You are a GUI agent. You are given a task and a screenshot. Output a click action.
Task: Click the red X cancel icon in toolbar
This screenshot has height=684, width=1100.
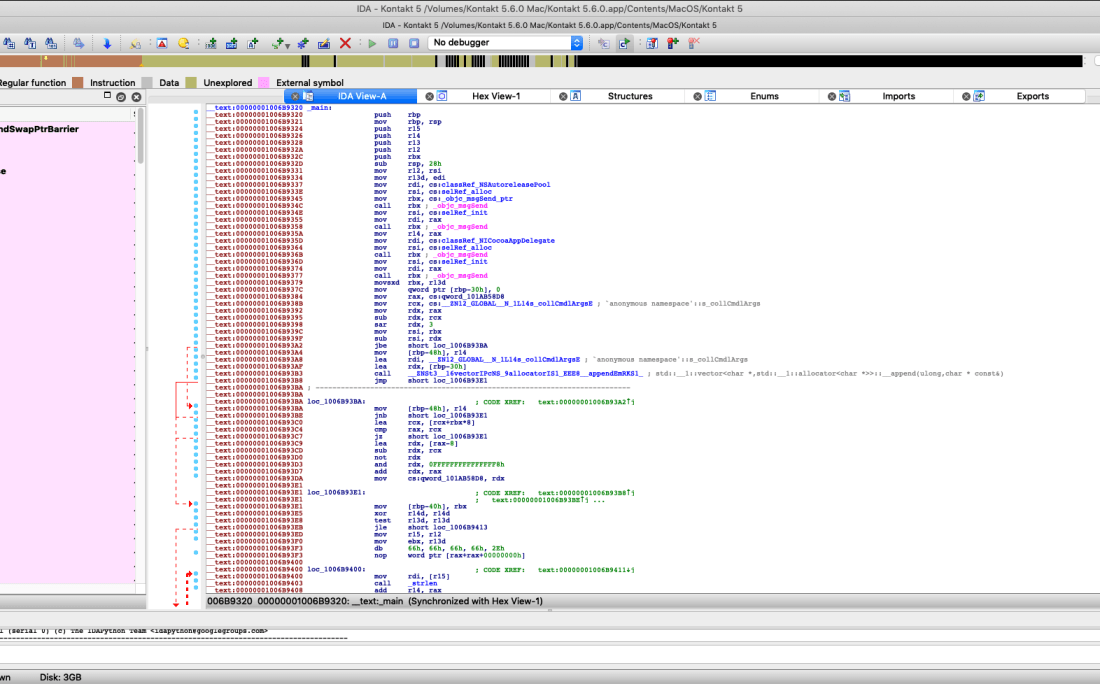(345, 43)
